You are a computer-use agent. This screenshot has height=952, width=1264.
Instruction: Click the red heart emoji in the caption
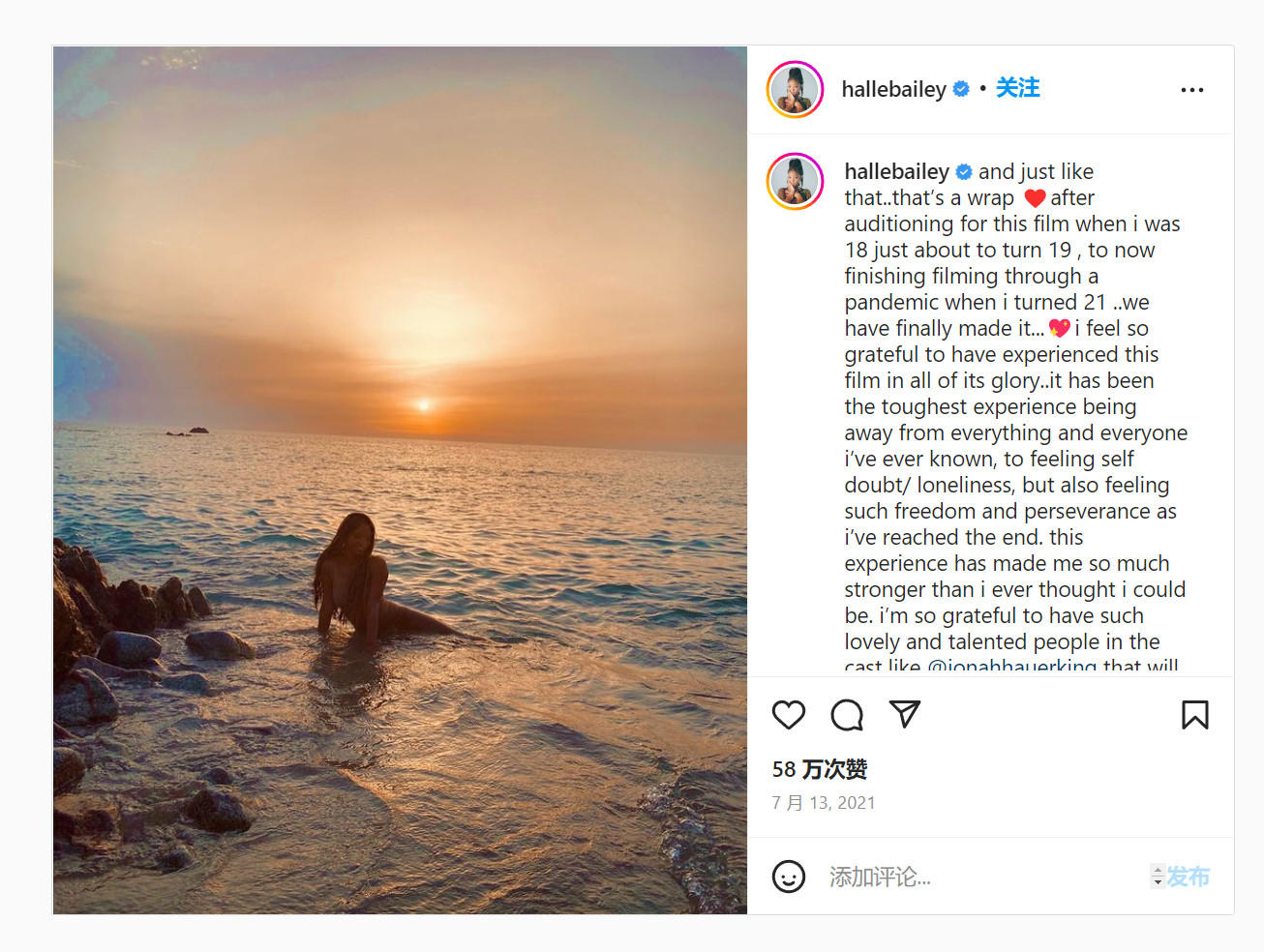(1035, 198)
